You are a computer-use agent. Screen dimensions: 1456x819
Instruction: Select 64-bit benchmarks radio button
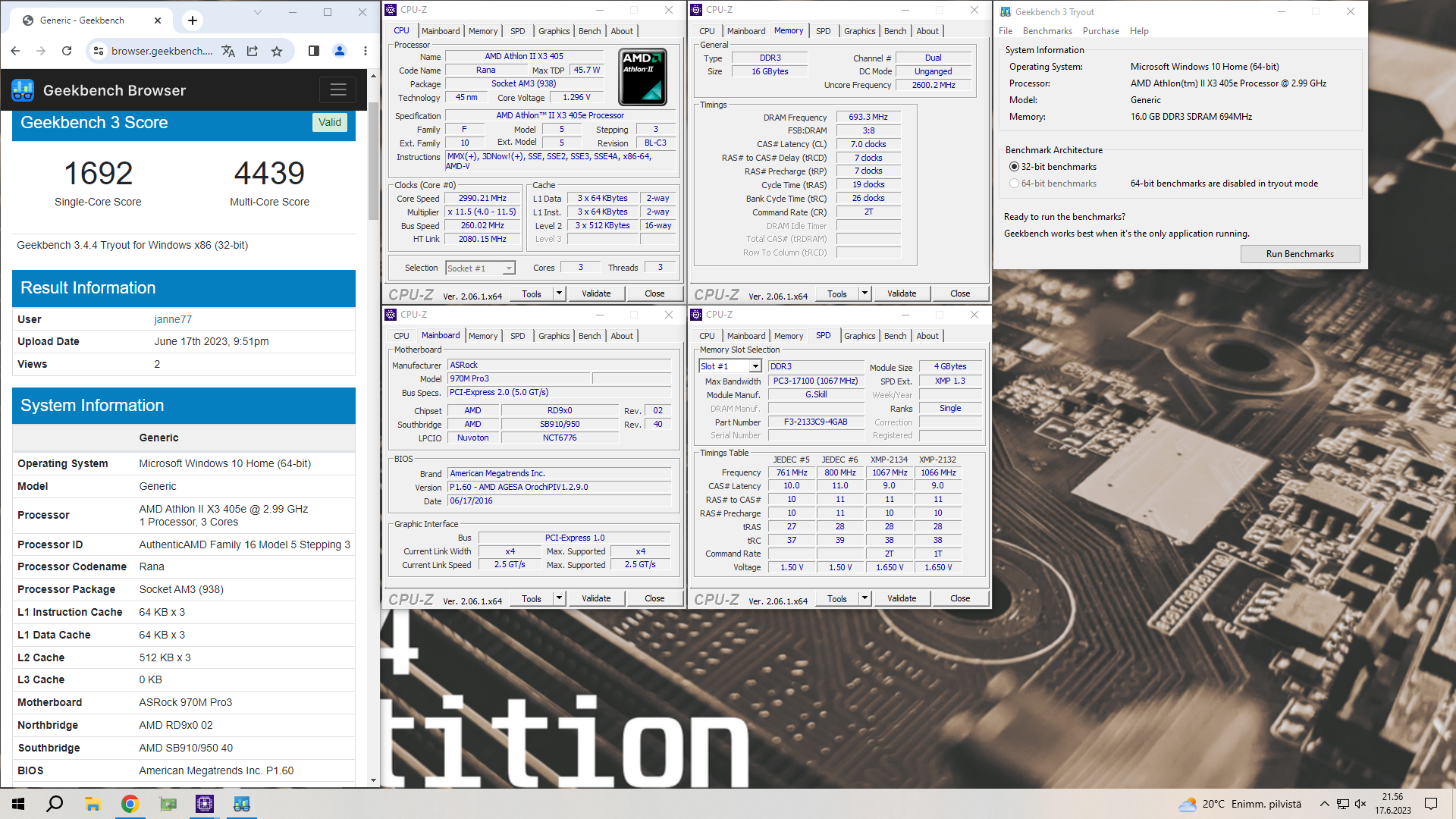1014,184
